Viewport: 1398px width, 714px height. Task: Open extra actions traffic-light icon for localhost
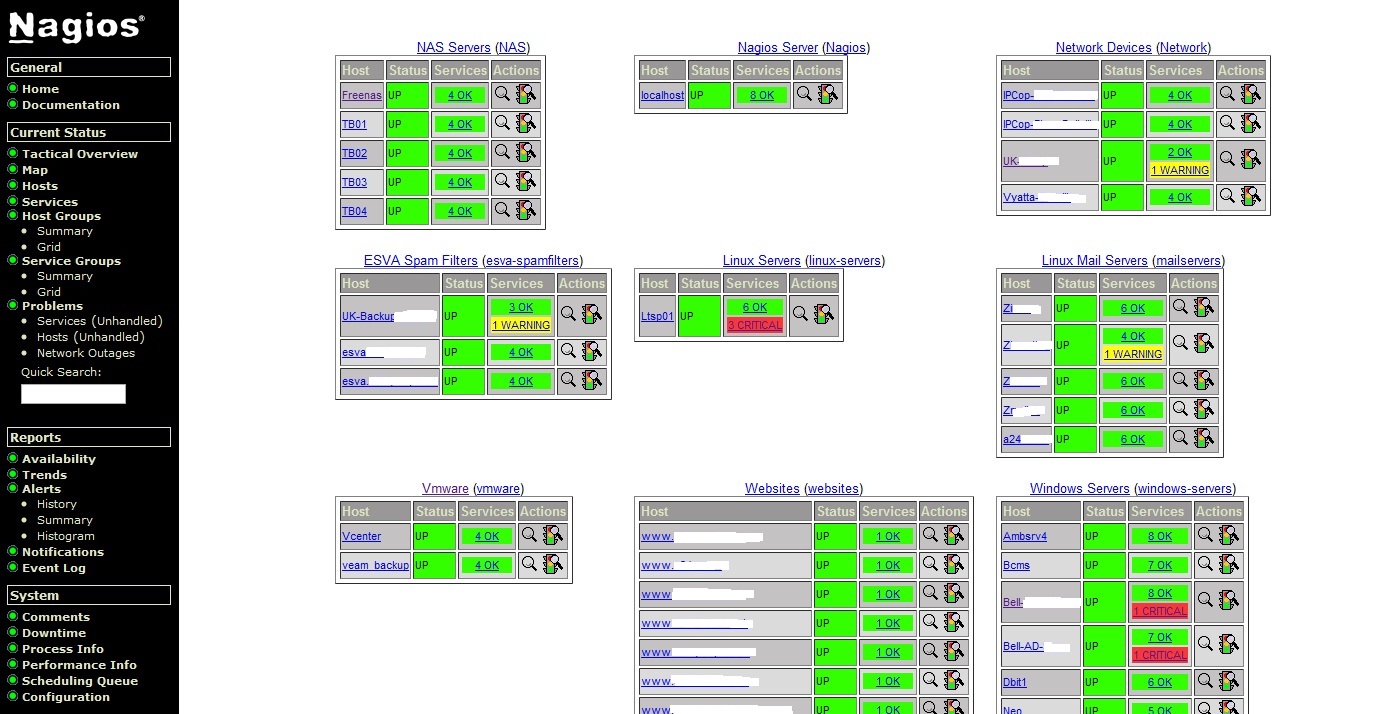pyautogui.click(x=824, y=94)
